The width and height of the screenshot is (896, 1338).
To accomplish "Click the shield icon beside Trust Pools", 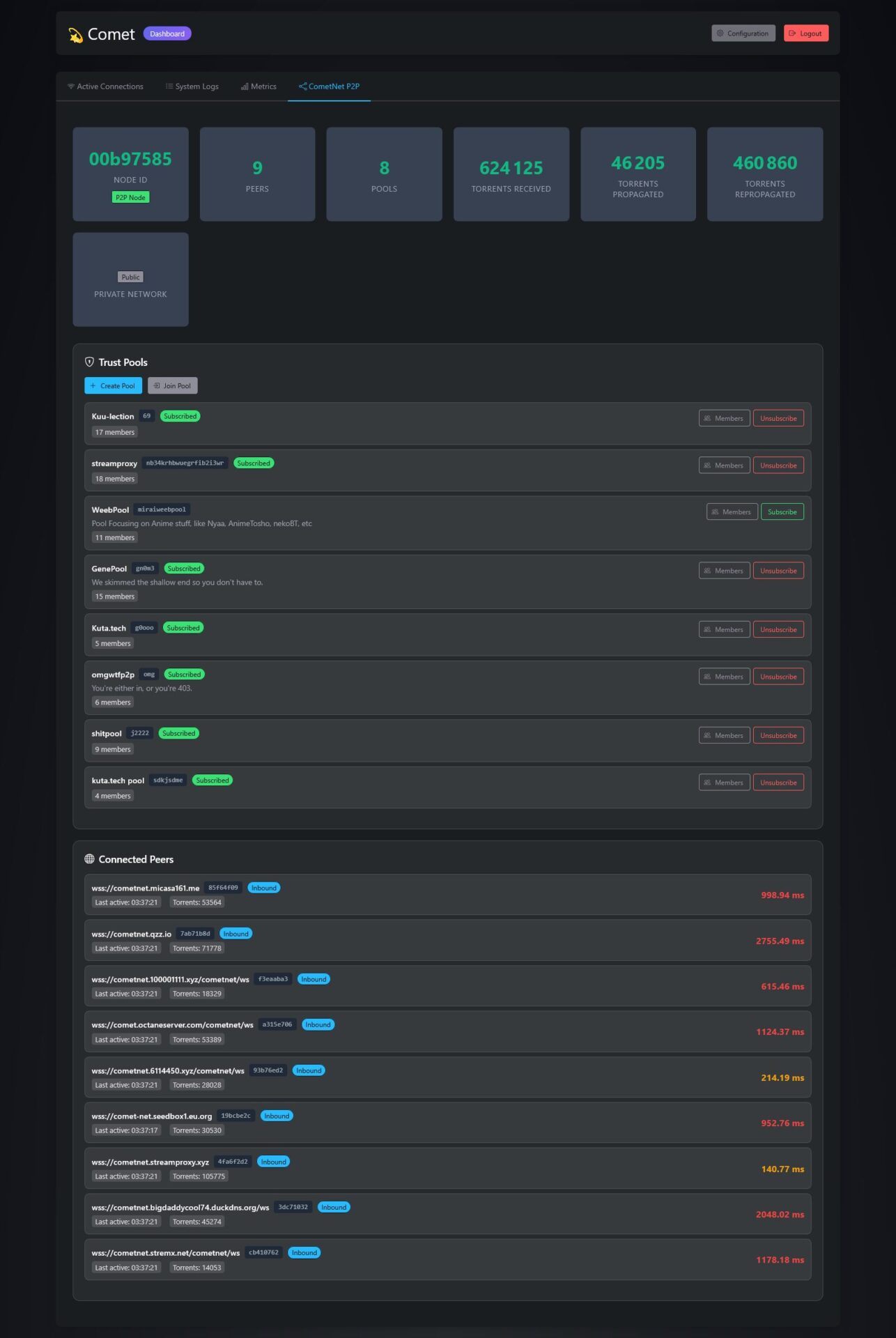I will (89, 362).
